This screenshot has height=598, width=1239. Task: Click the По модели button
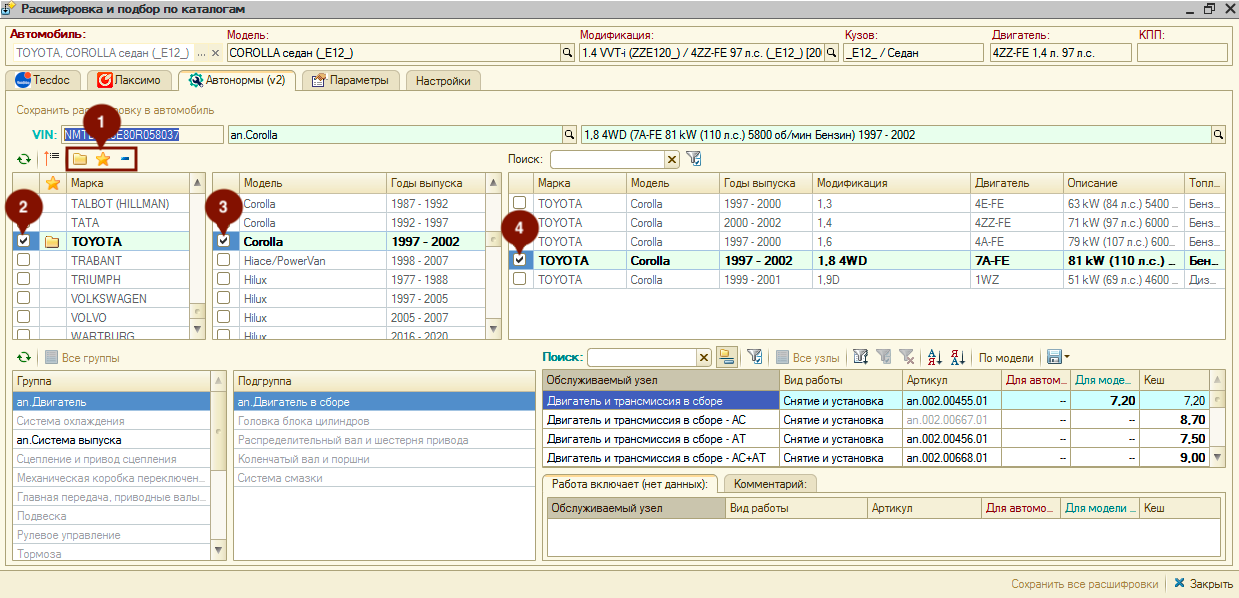coord(1006,357)
